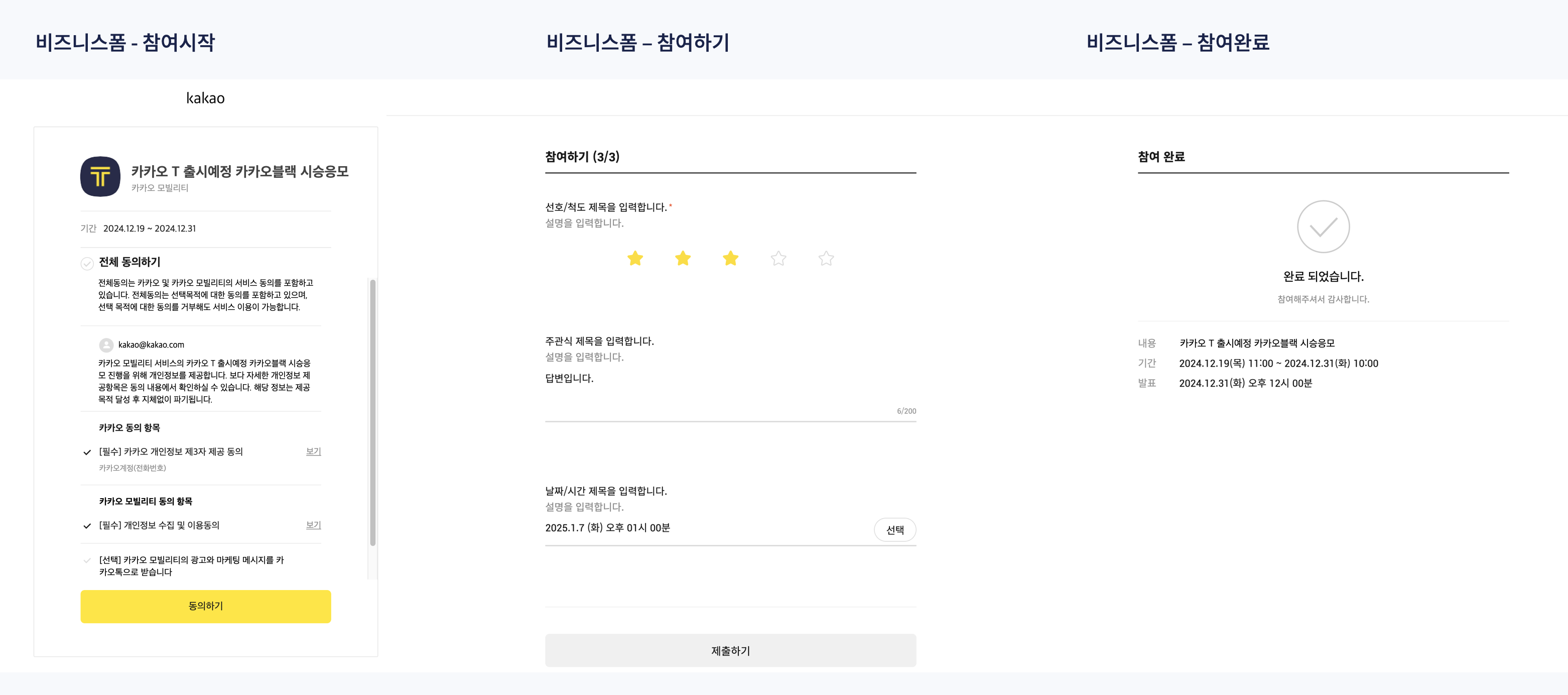Screen dimensions: 1568x695
Task: Select the first rating star
Action: click(635, 258)
